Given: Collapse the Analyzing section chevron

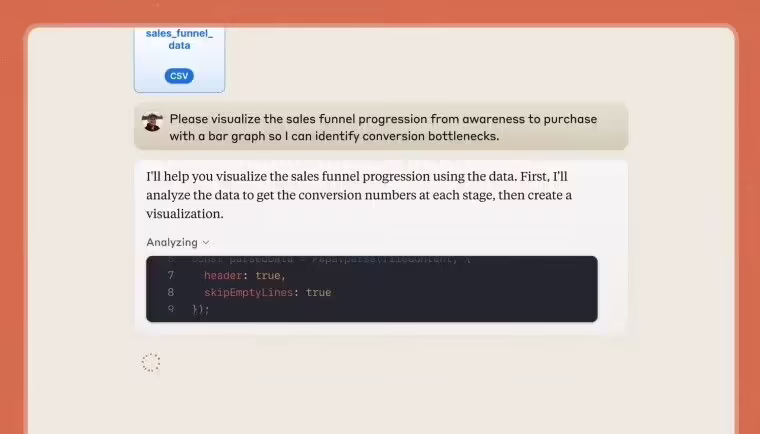Looking at the screenshot, I should pos(207,242).
